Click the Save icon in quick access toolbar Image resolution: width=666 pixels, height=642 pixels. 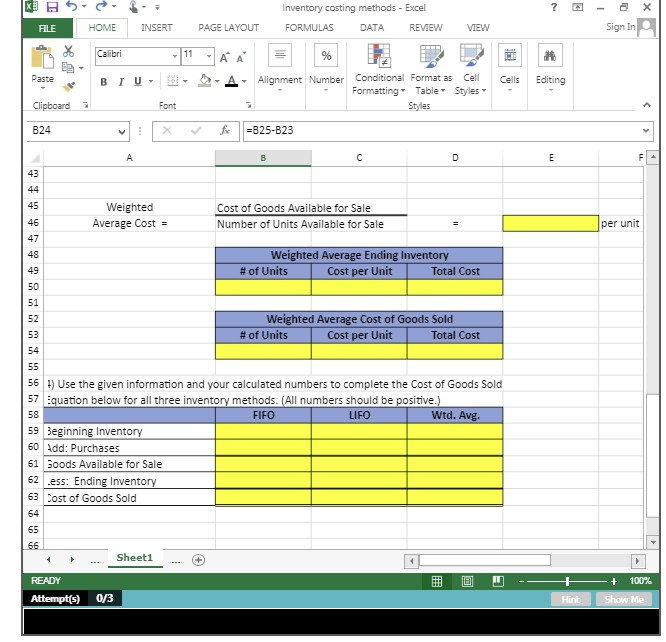[52, 7]
